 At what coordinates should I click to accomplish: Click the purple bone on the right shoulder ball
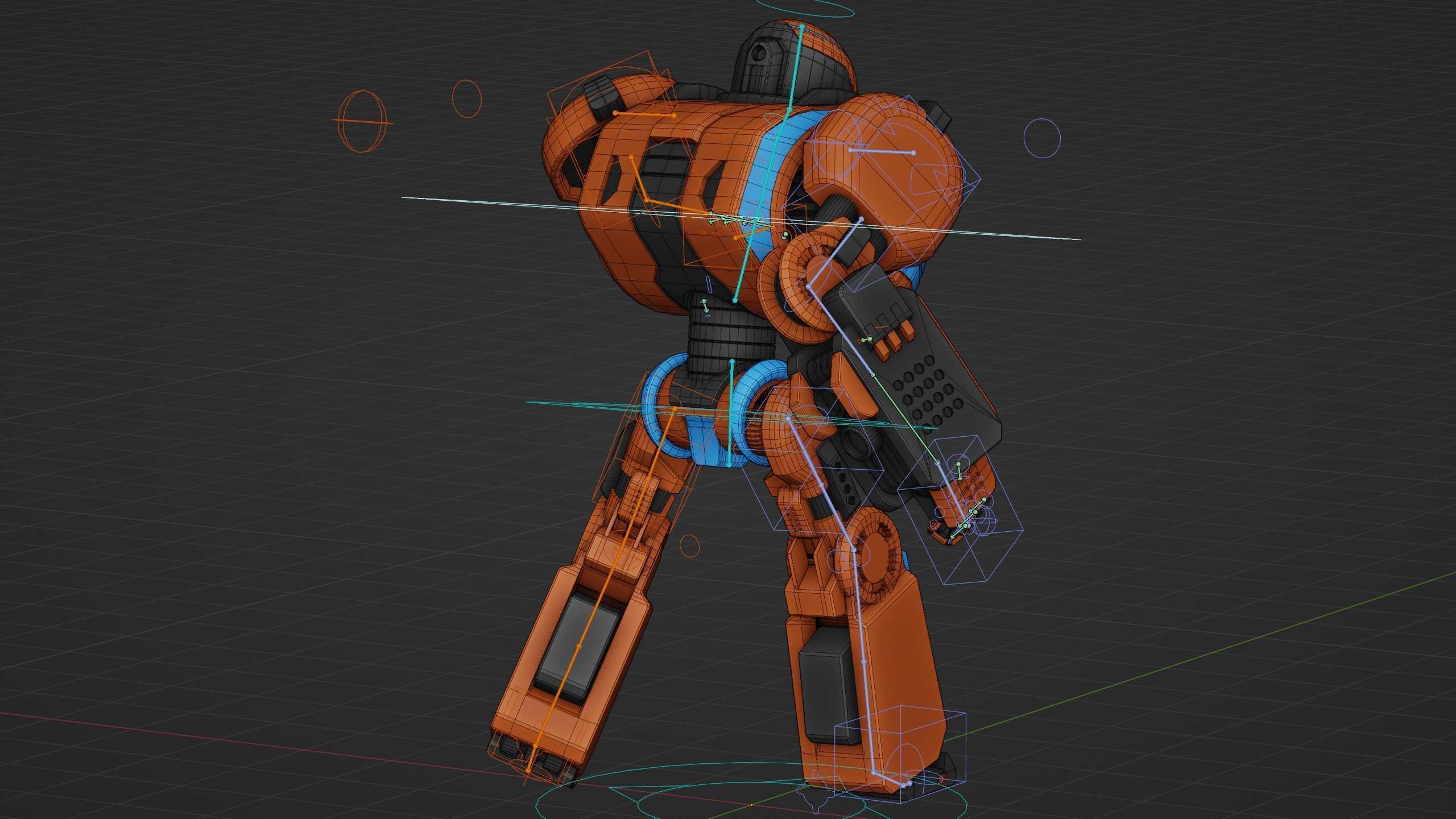[x=882, y=151]
